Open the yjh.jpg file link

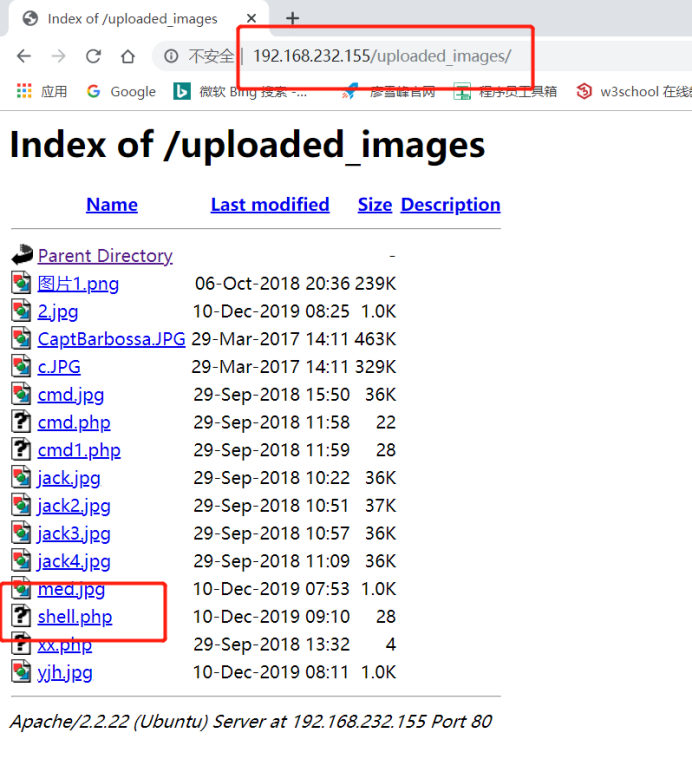pyautogui.click(x=65, y=672)
